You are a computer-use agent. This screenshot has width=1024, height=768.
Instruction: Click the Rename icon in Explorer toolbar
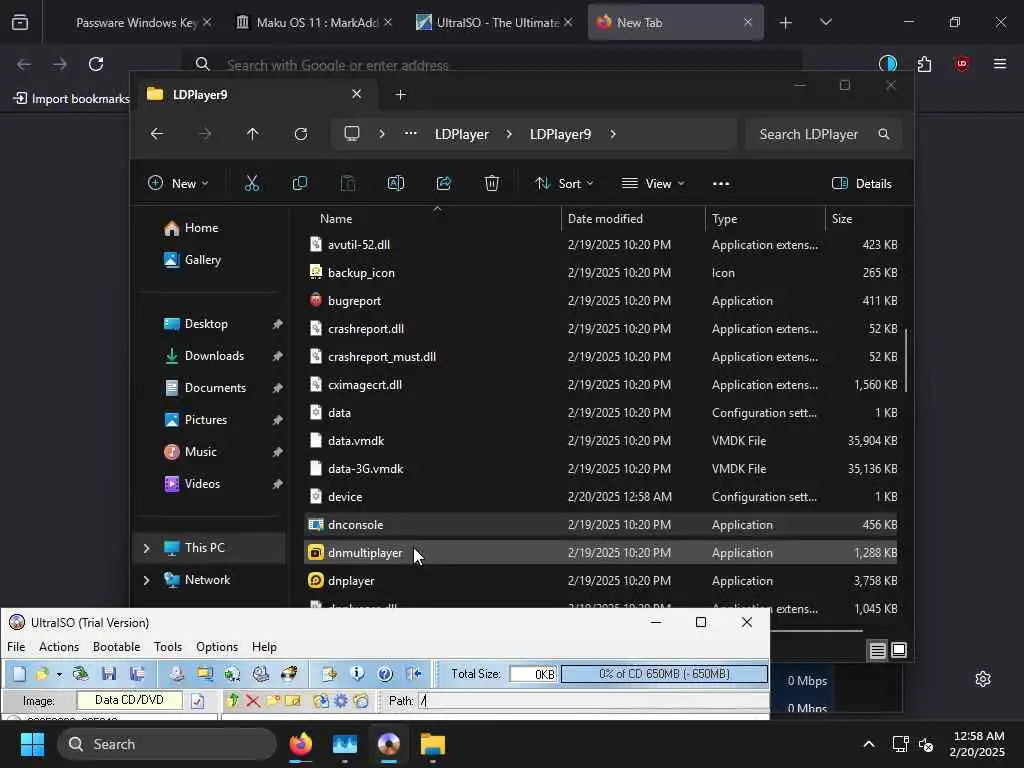tap(396, 184)
